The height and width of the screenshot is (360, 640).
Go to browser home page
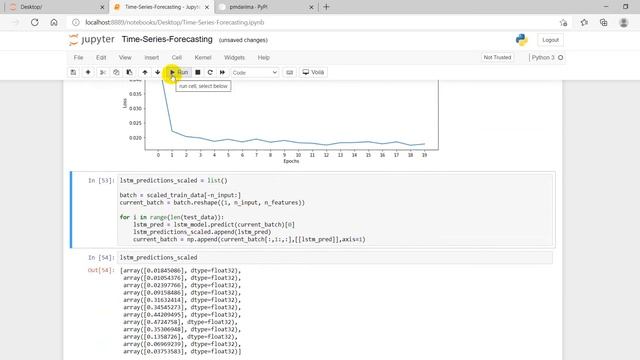tap(54, 22)
